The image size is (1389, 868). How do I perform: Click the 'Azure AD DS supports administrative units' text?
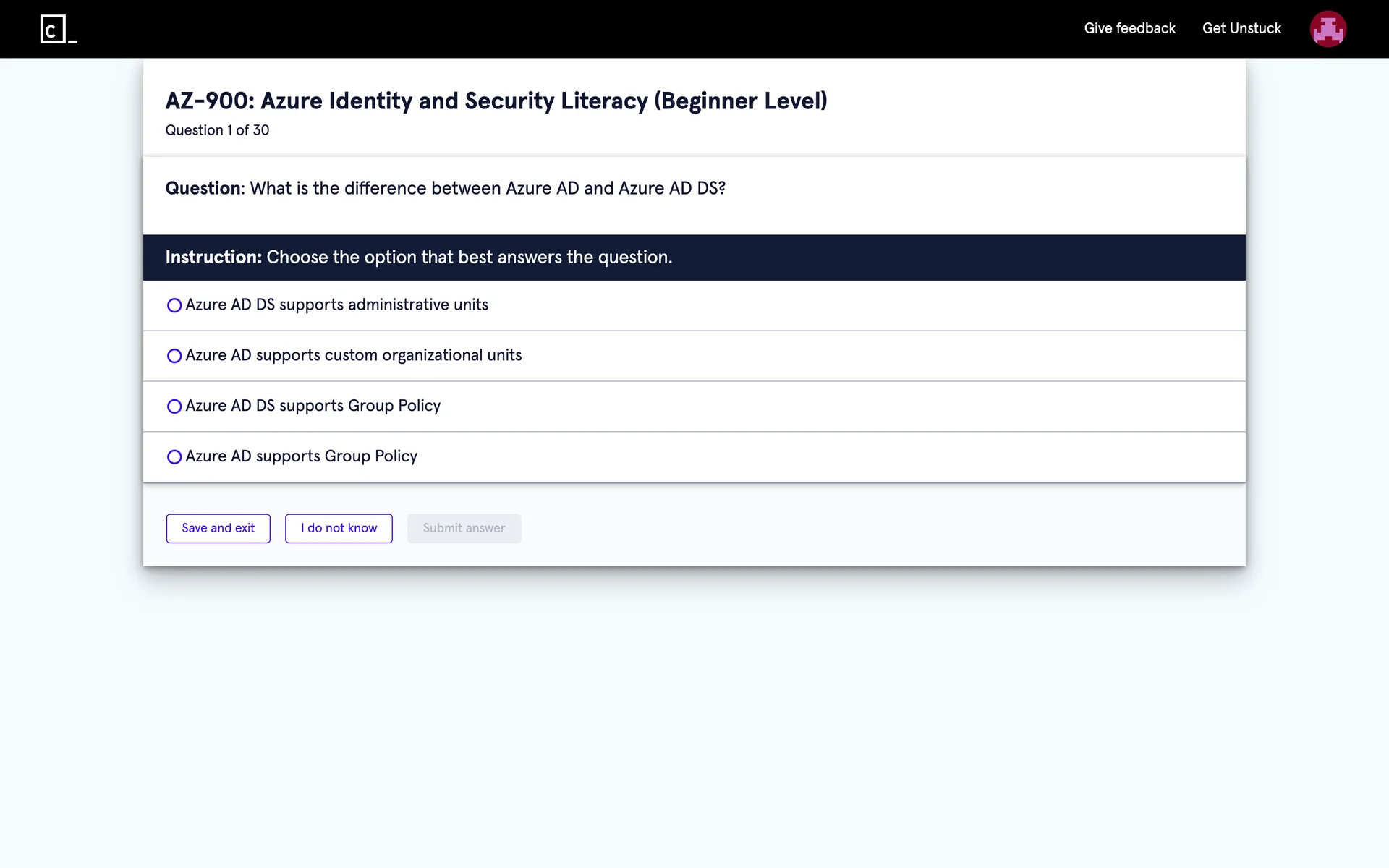point(336,305)
